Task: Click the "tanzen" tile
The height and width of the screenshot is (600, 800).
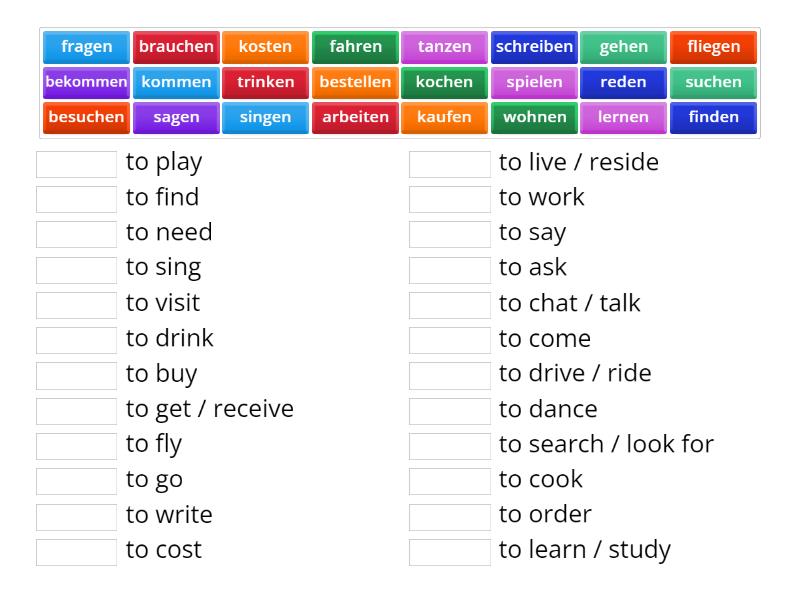Action: pos(445,46)
